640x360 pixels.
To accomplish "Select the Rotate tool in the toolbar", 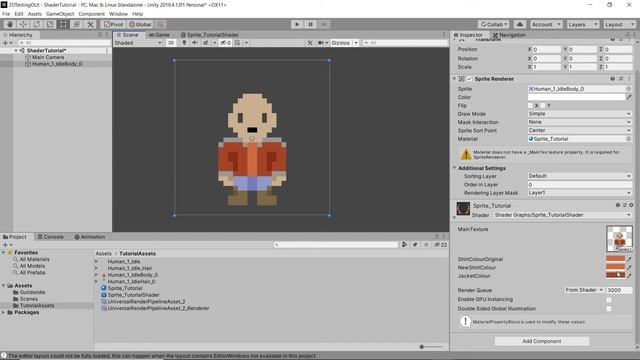I will 36,24.
